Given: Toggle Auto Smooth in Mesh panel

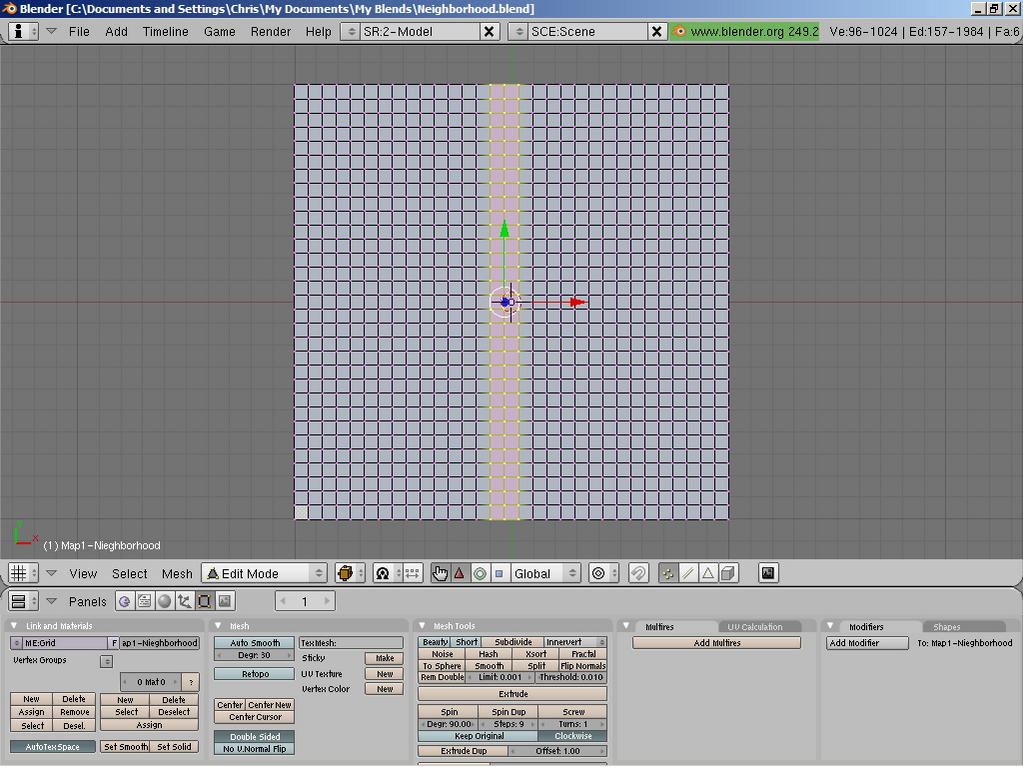Looking at the screenshot, I should click(x=254, y=642).
